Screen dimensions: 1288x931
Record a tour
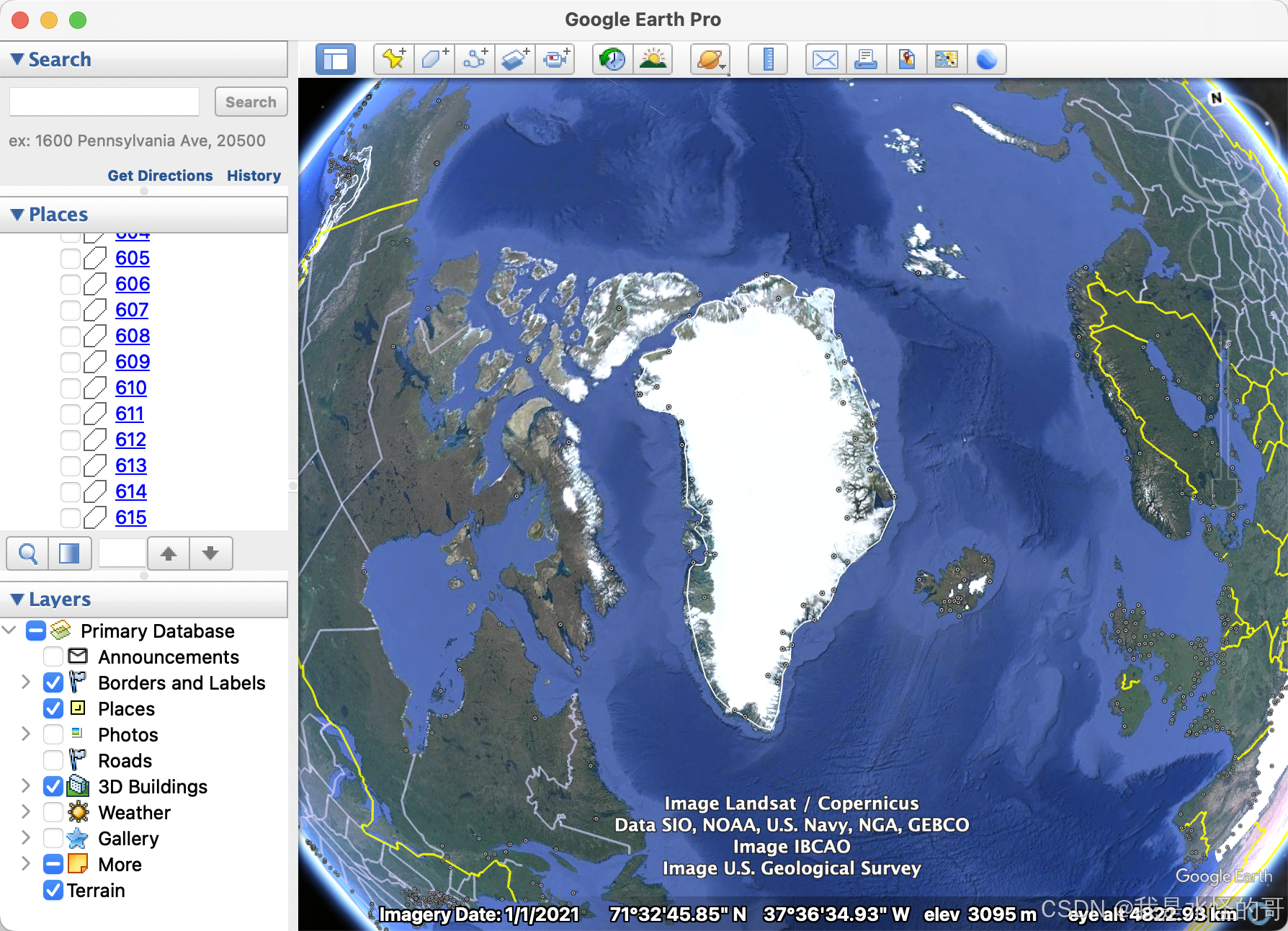pyautogui.click(x=555, y=59)
